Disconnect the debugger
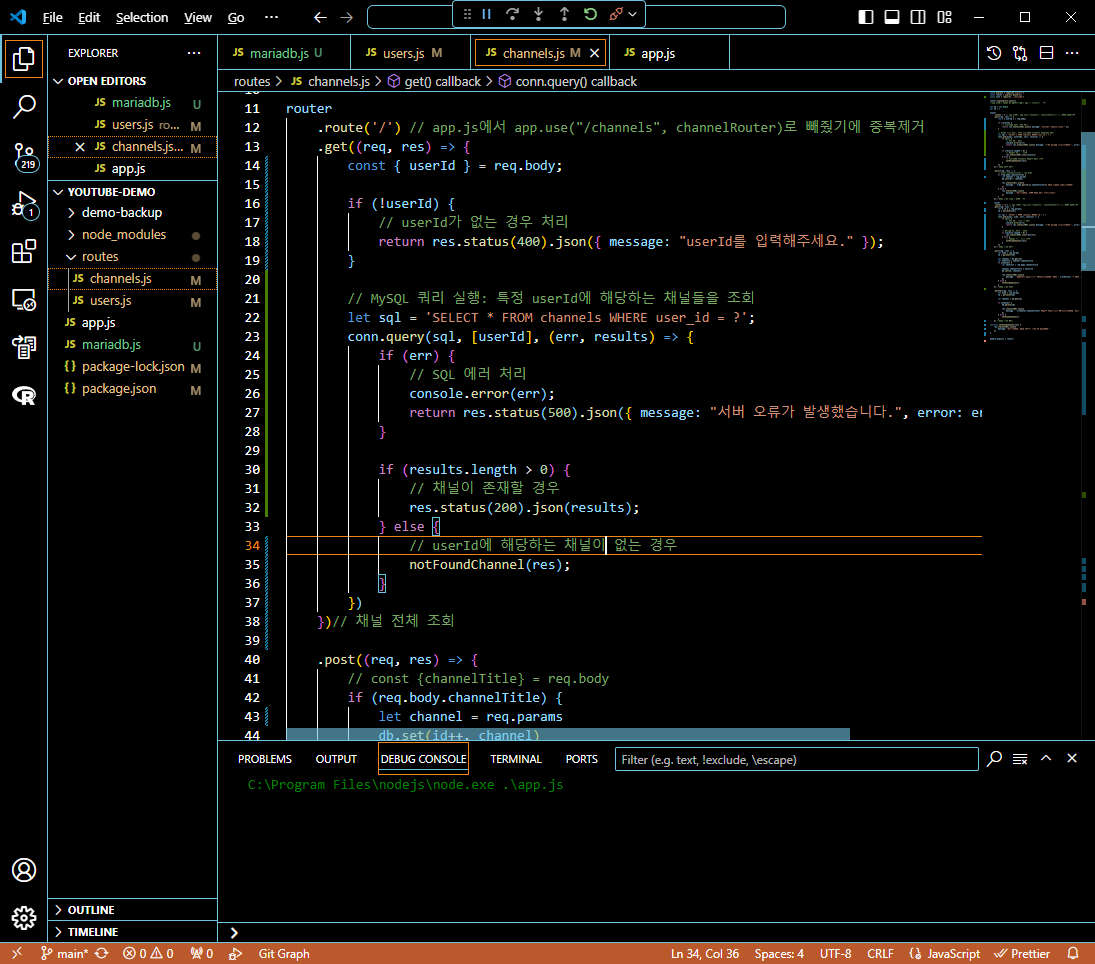The height and width of the screenshot is (964, 1095). click(x=615, y=14)
